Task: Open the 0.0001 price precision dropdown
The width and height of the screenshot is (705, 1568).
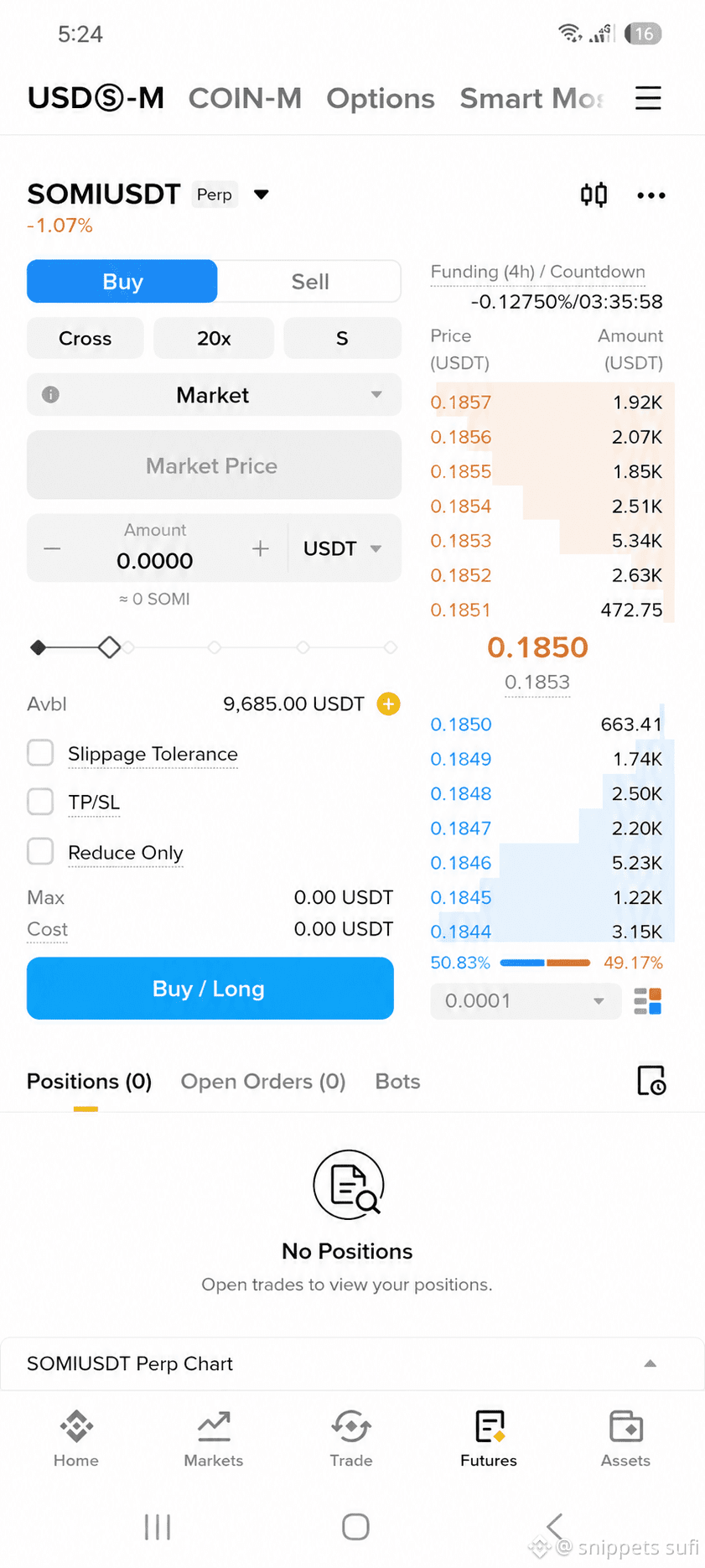Action: tap(526, 1001)
